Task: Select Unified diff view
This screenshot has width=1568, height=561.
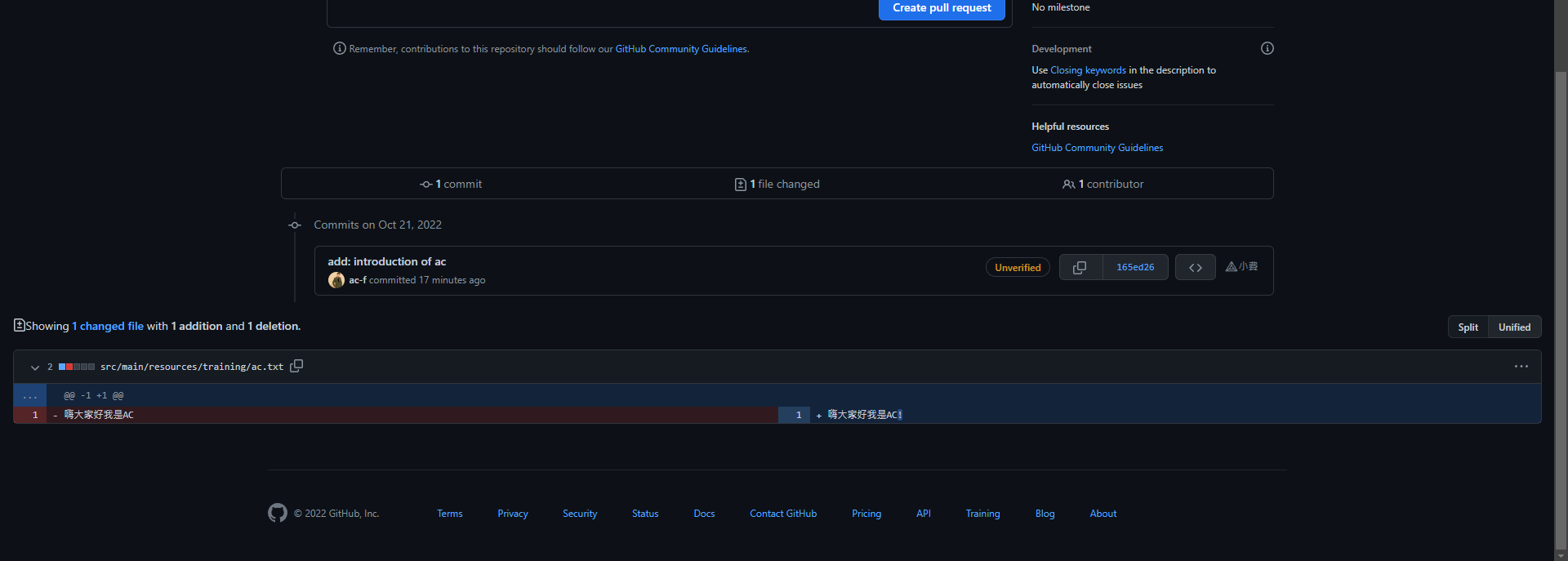Action: click(x=1514, y=327)
